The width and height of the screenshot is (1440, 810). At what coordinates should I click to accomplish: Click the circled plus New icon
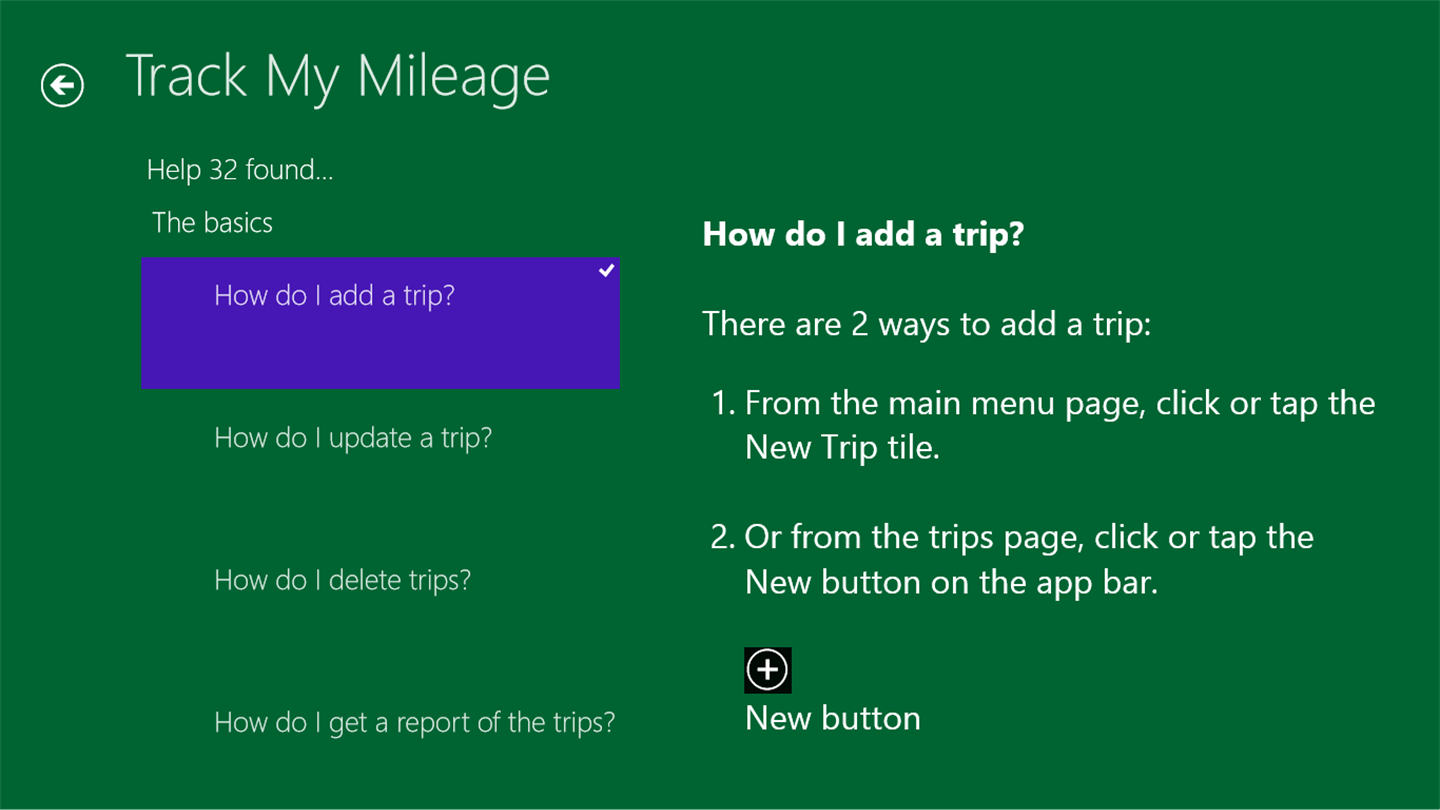point(767,670)
